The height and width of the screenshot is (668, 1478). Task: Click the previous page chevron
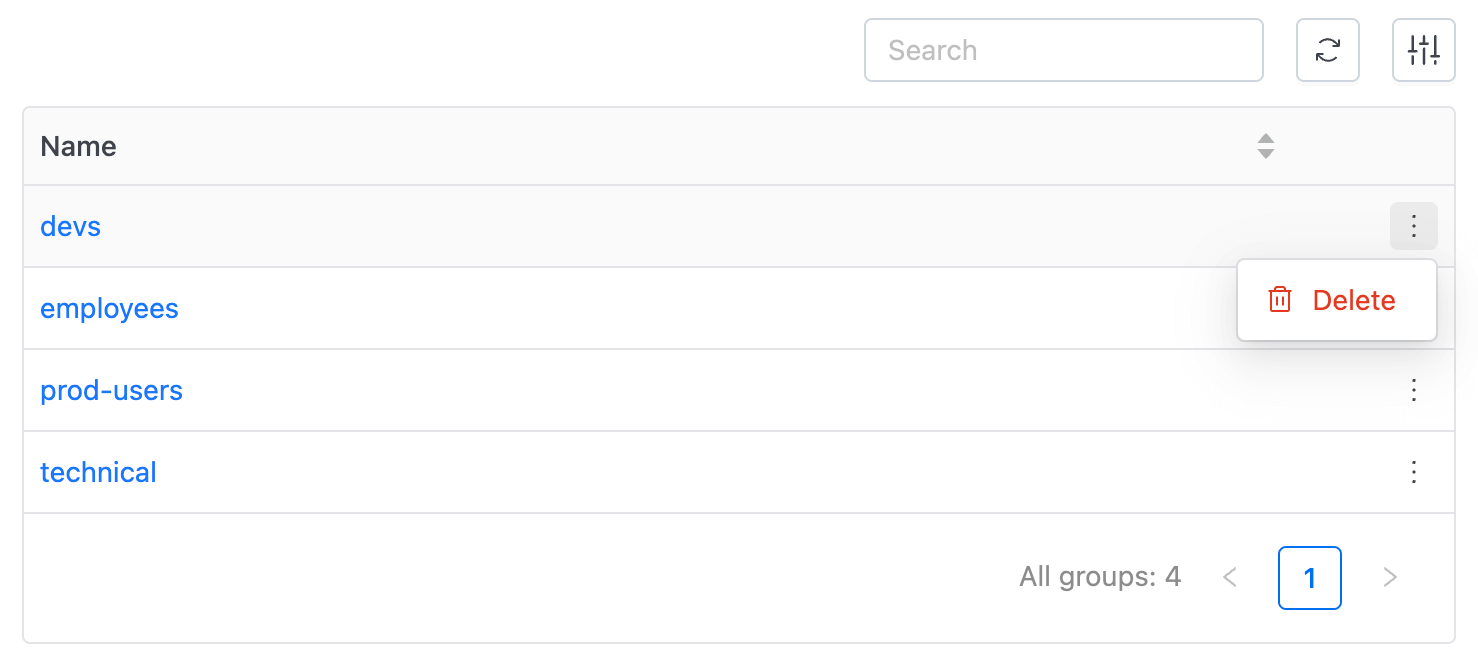click(1230, 578)
